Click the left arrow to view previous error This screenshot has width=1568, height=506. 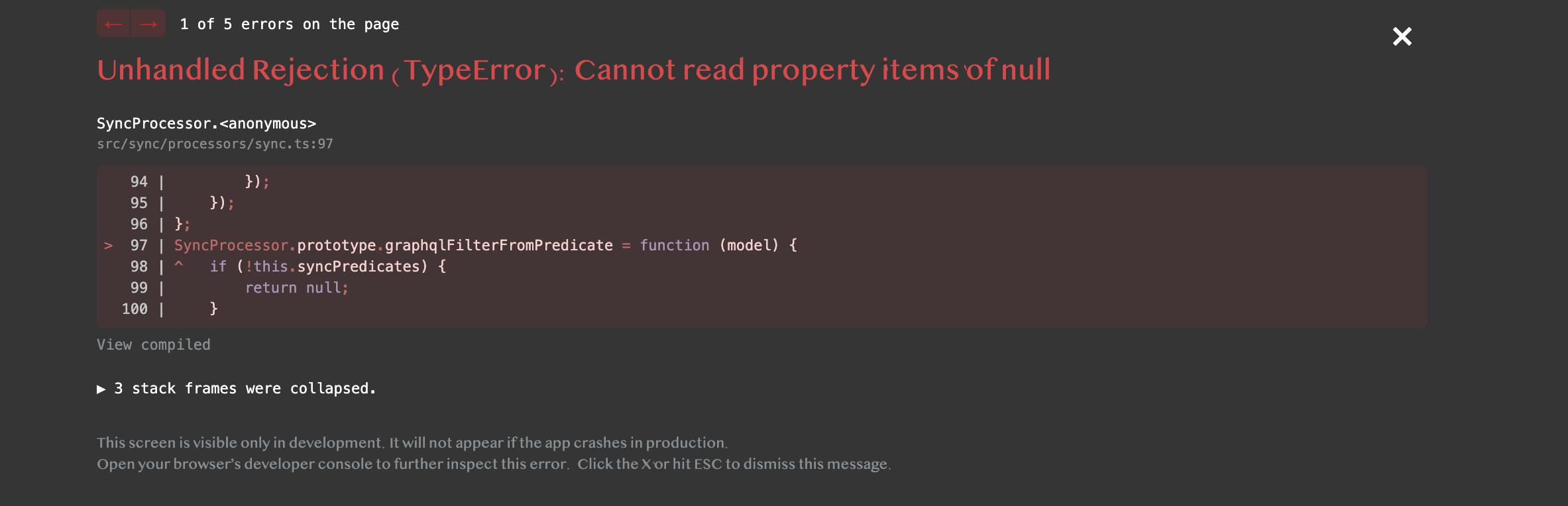coord(113,23)
